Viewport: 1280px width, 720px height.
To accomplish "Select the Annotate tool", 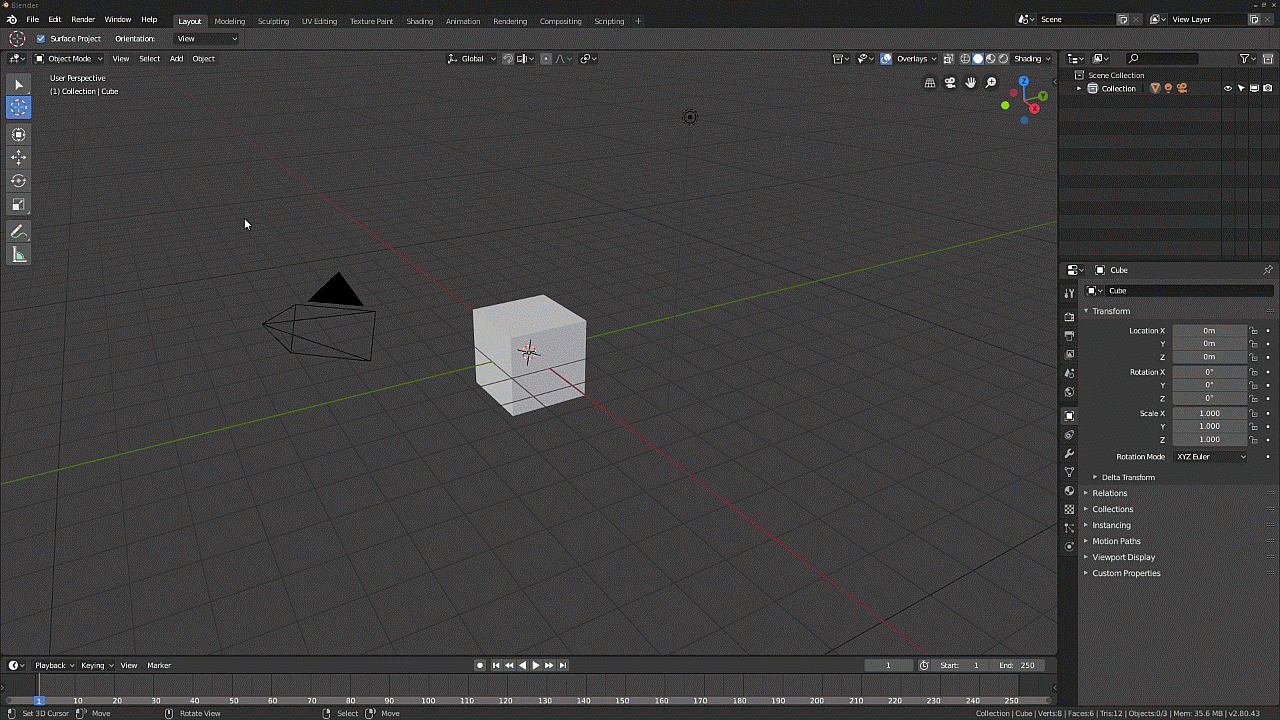I will pyautogui.click(x=18, y=231).
